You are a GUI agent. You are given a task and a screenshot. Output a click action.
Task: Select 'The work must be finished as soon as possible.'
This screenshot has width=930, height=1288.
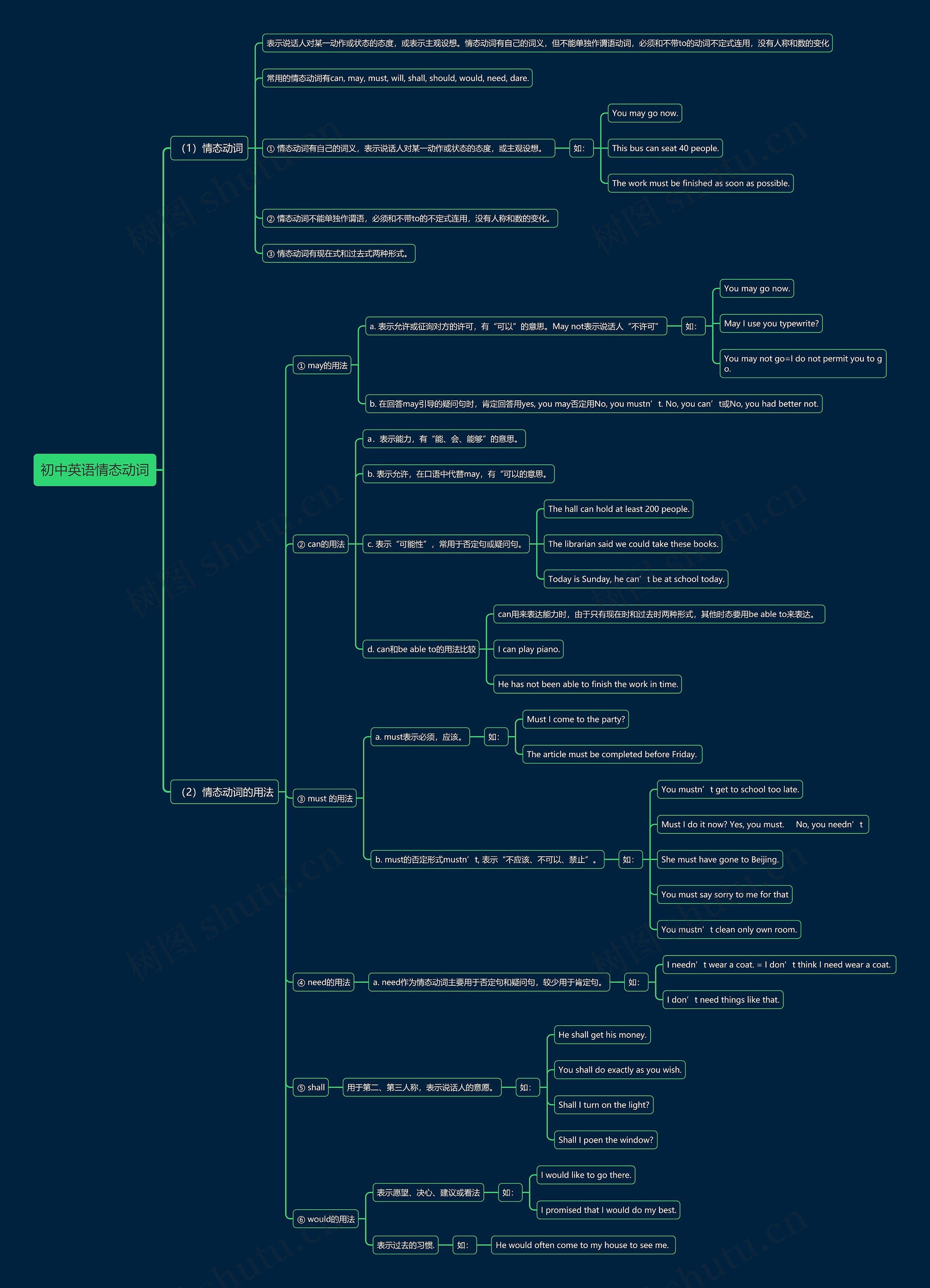click(700, 183)
